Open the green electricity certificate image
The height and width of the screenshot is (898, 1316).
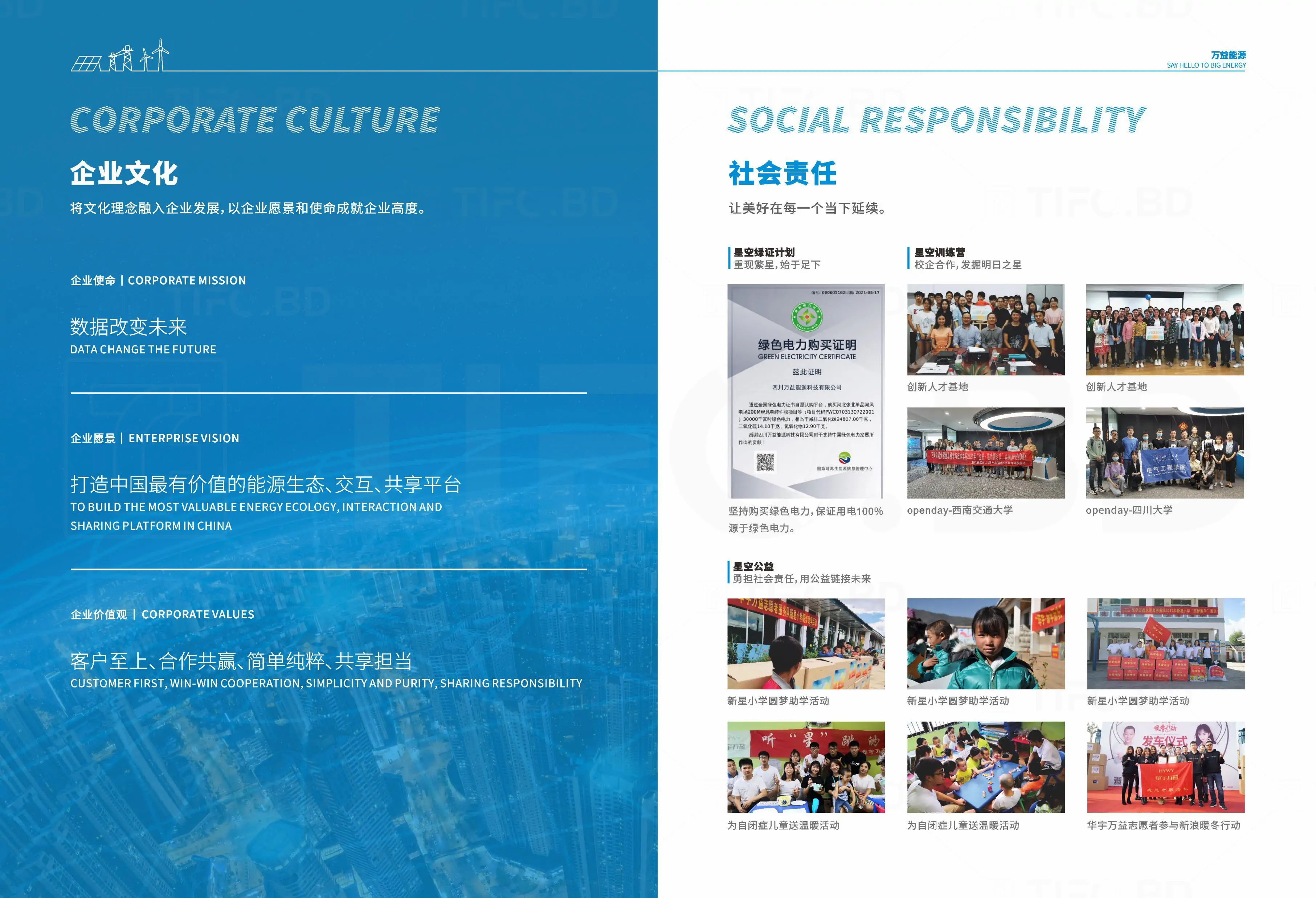[x=806, y=391]
